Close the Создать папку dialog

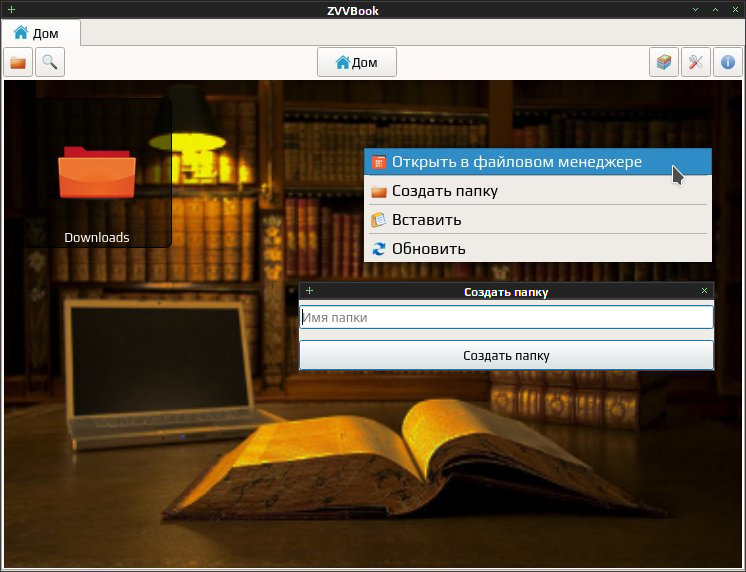click(705, 291)
